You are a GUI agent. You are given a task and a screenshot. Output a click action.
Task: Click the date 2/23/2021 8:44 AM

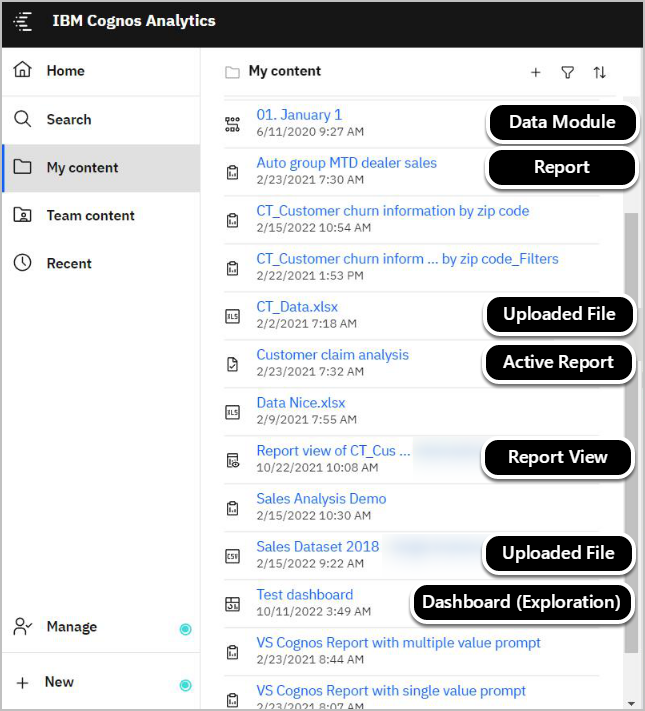click(310, 659)
